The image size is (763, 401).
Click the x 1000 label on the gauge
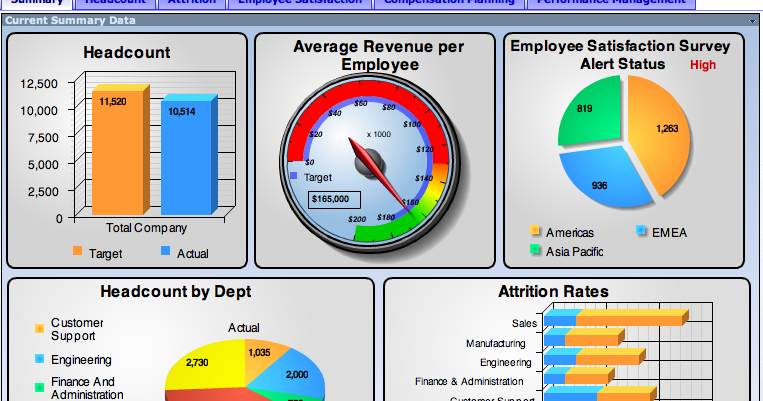point(379,134)
